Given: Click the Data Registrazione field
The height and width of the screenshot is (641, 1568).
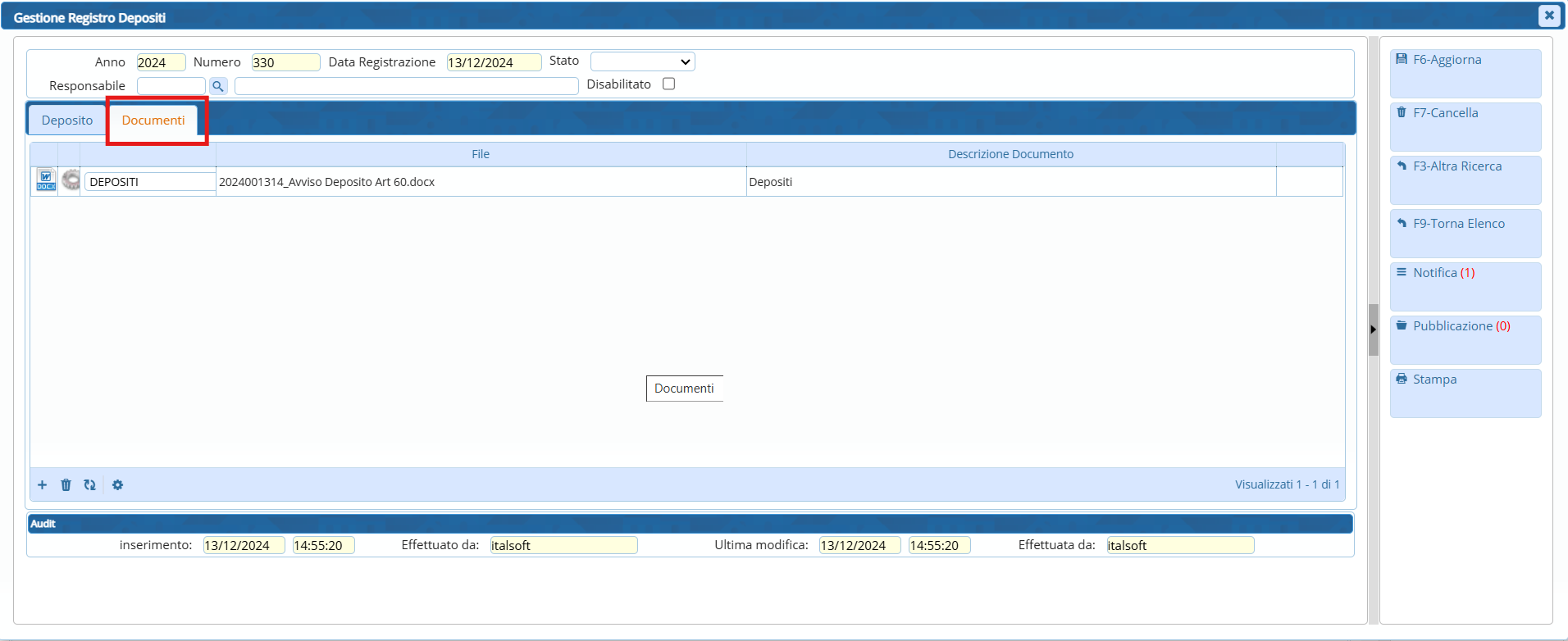Looking at the screenshot, I should click(x=493, y=62).
